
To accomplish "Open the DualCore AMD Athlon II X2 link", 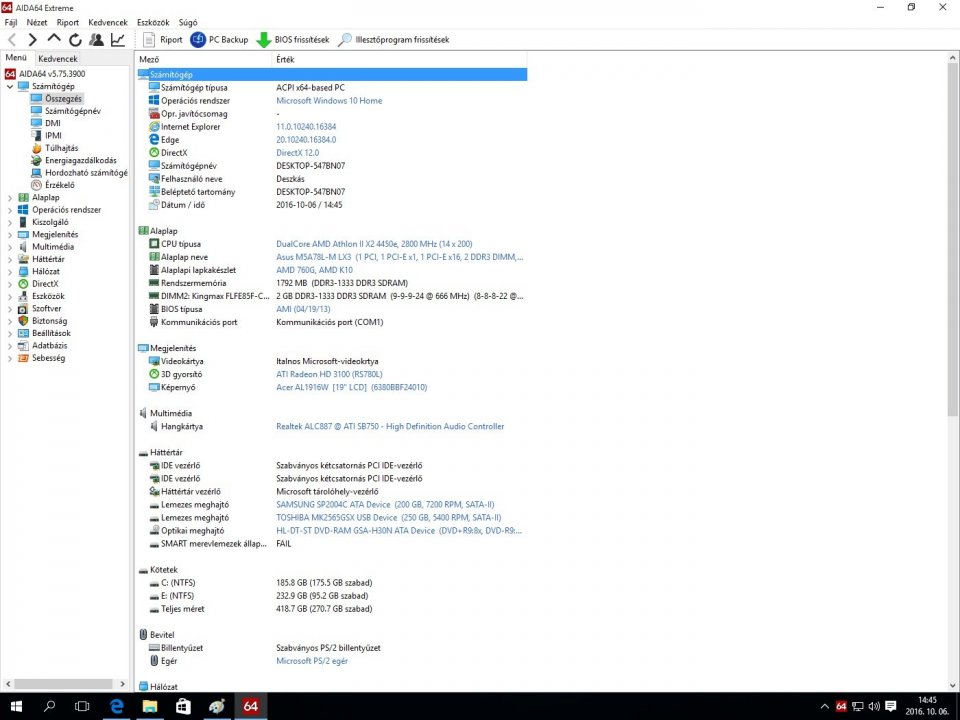I will 374,244.
